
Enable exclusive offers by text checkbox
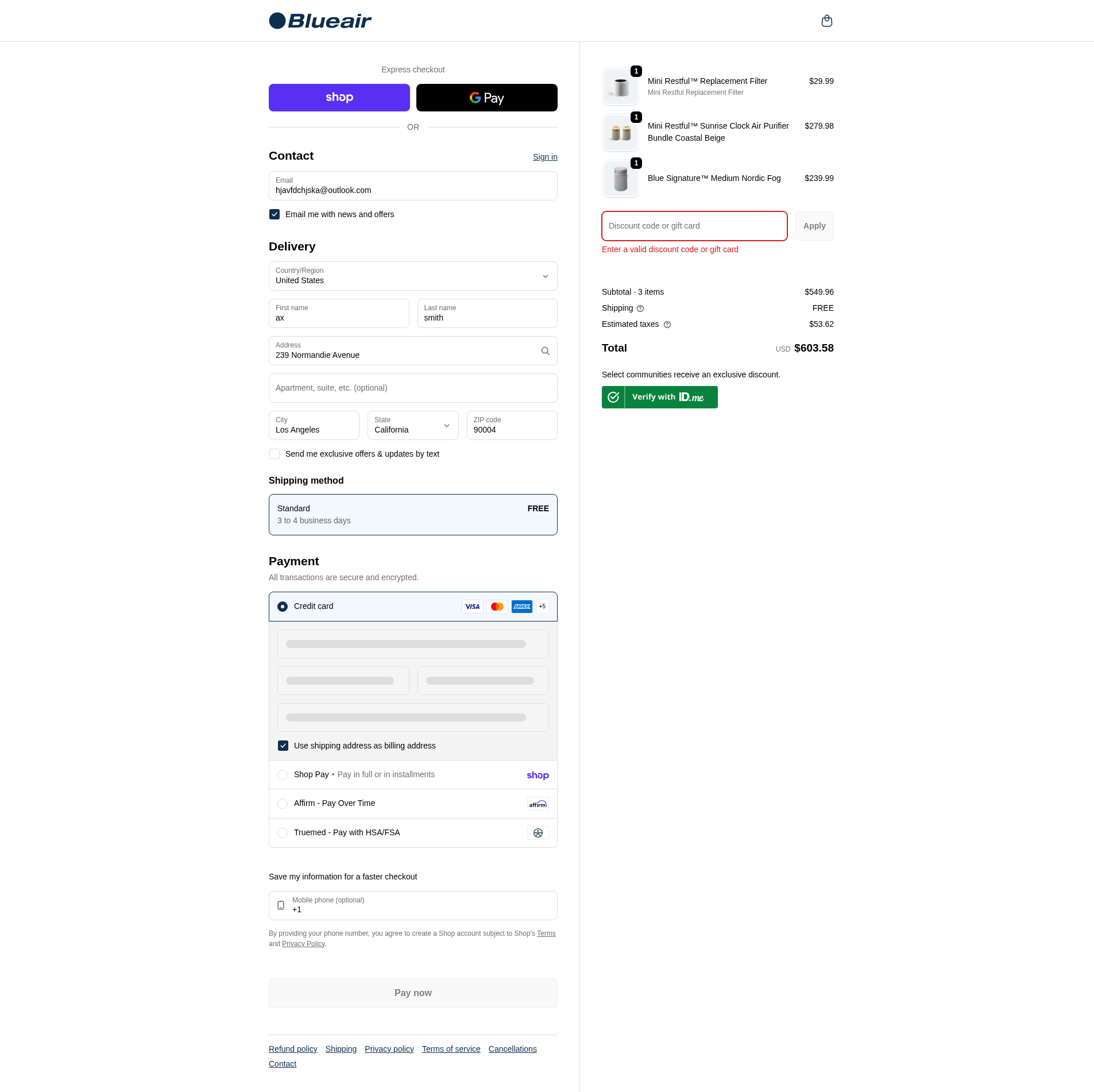coord(275,454)
